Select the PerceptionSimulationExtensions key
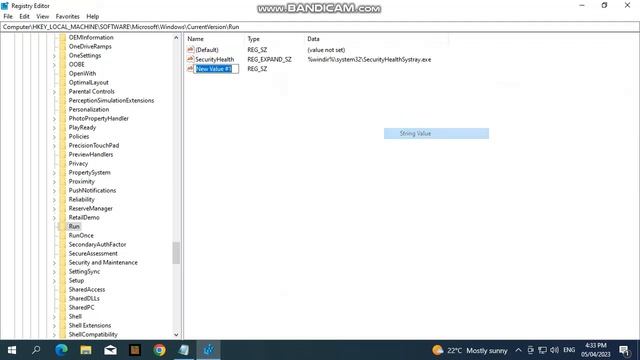The image size is (640, 360). [x=111, y=100]
